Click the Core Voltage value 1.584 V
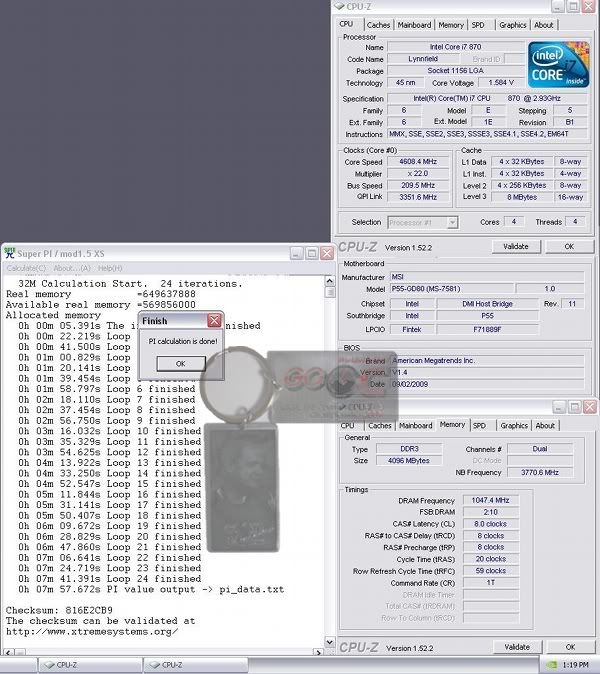600x674 pixels. [x=501, y=83]
